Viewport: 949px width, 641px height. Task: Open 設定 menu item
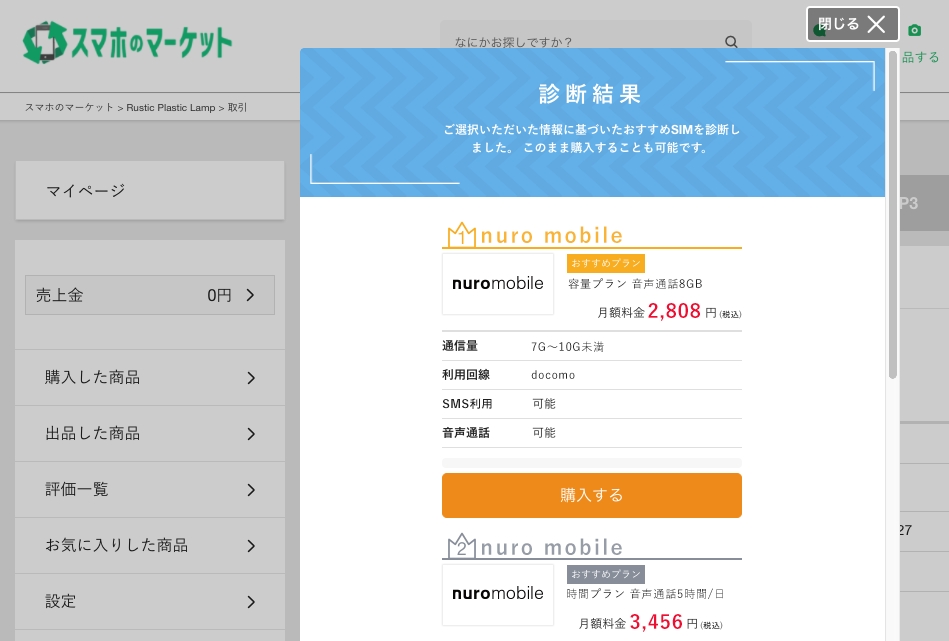click(x=149, y=601)
